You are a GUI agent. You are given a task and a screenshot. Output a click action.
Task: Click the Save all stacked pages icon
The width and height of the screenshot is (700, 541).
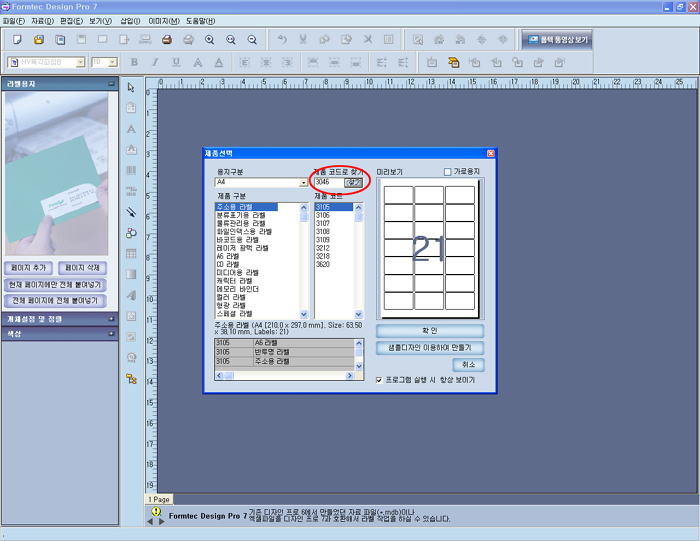[x=60, y=40]
